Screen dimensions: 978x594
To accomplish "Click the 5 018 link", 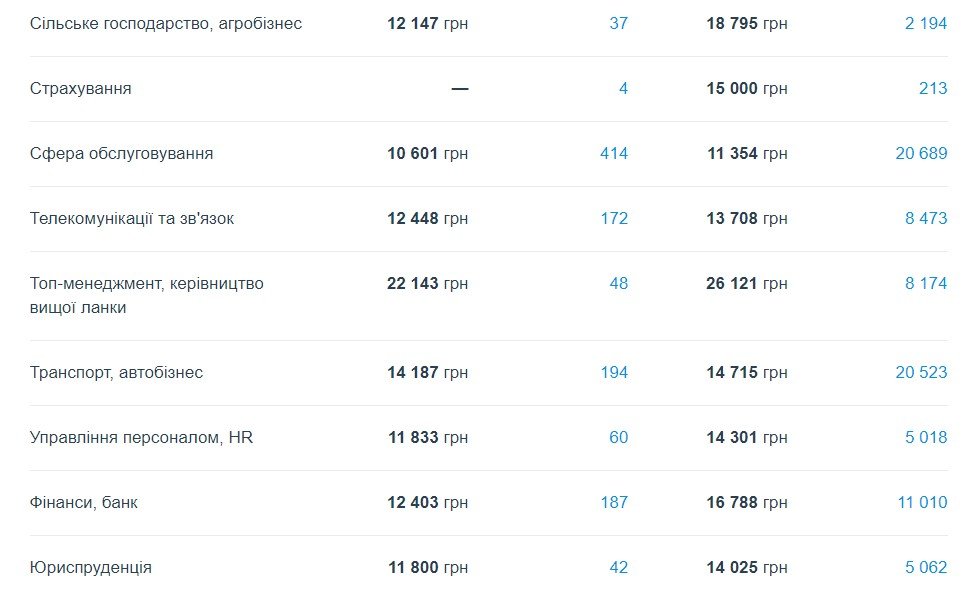I will (925, 437).
